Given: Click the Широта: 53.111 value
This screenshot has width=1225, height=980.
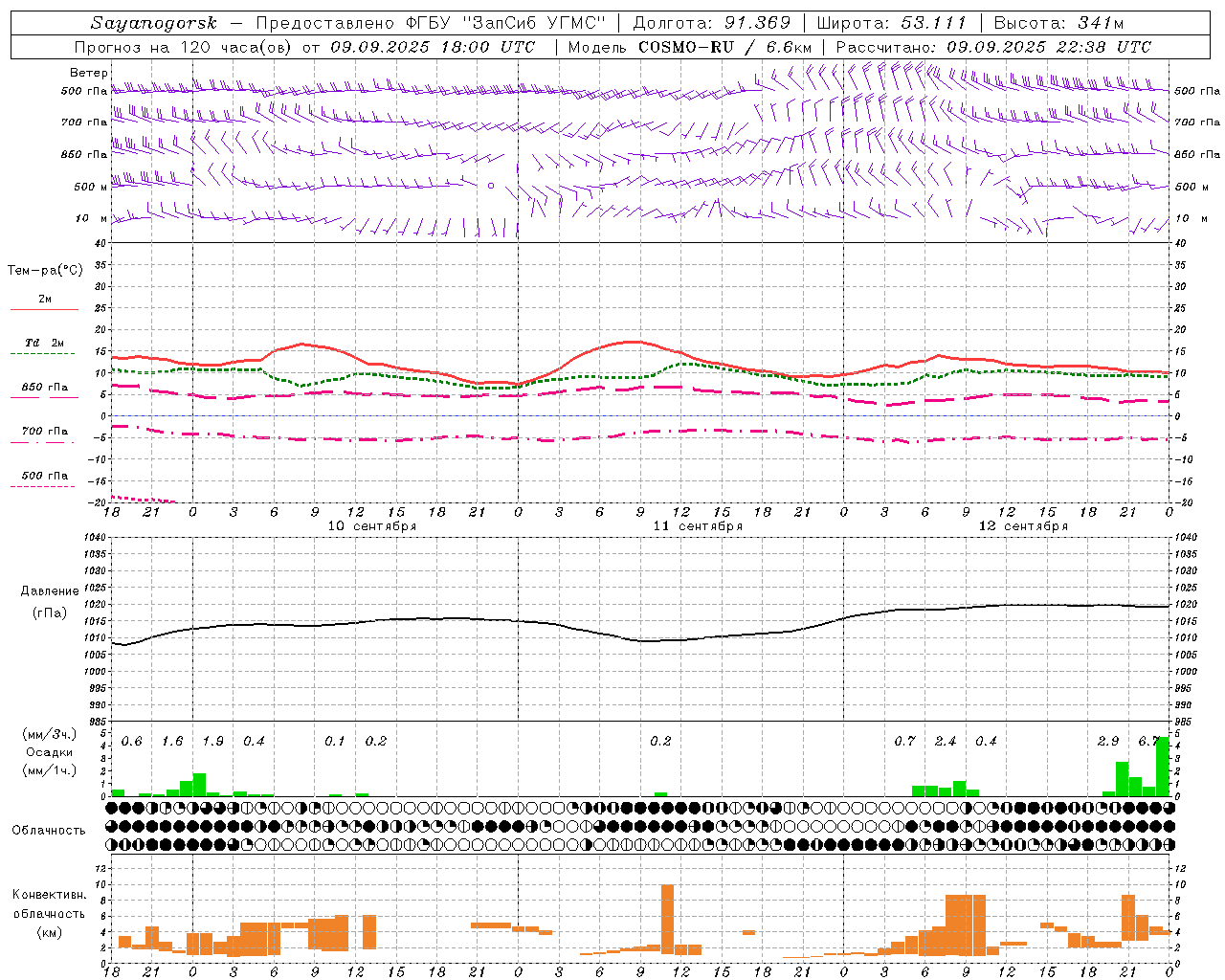Looking at the screenshot, I should point(892,23).
